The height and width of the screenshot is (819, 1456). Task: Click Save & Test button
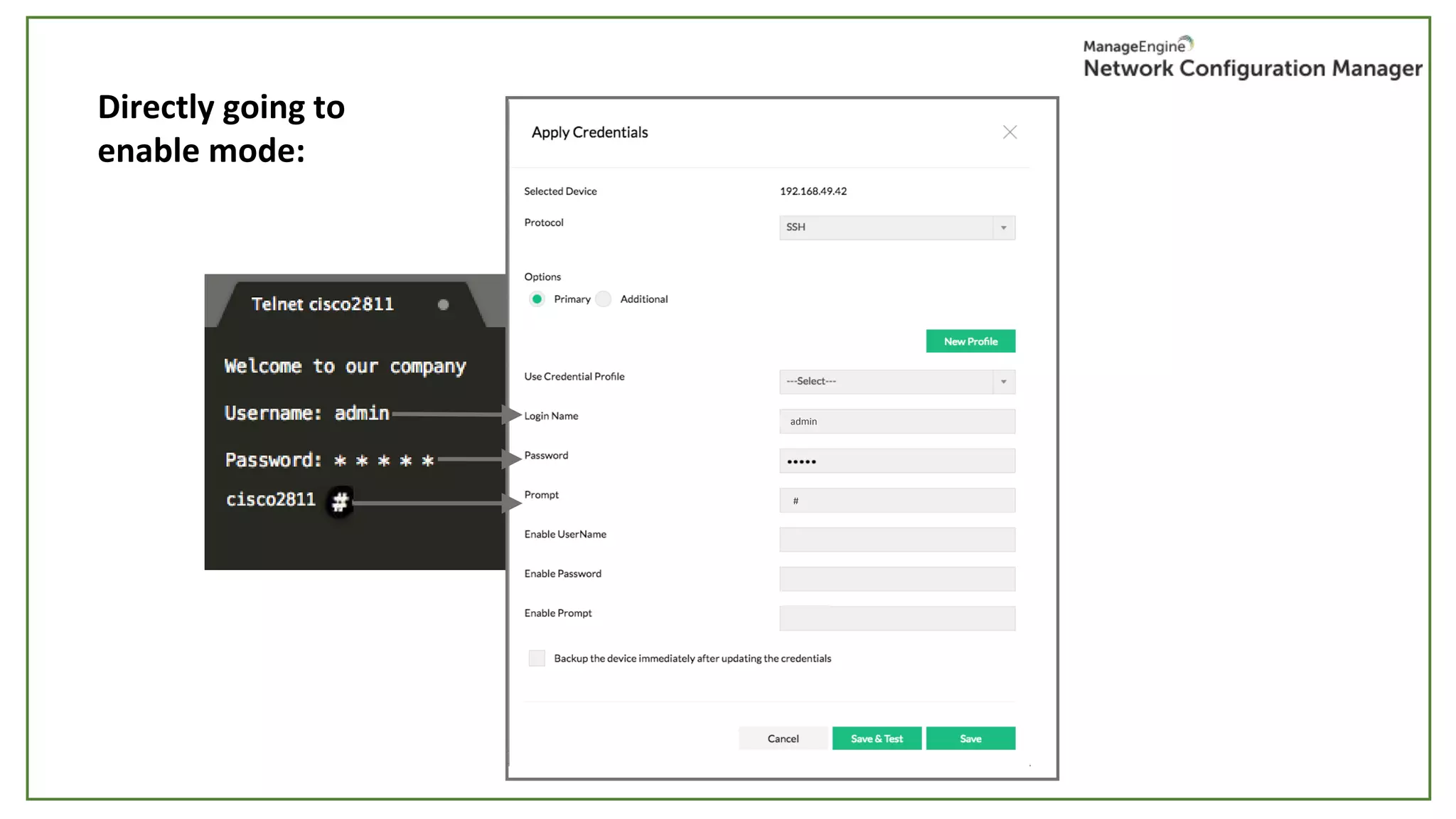[x=877, y=739]
